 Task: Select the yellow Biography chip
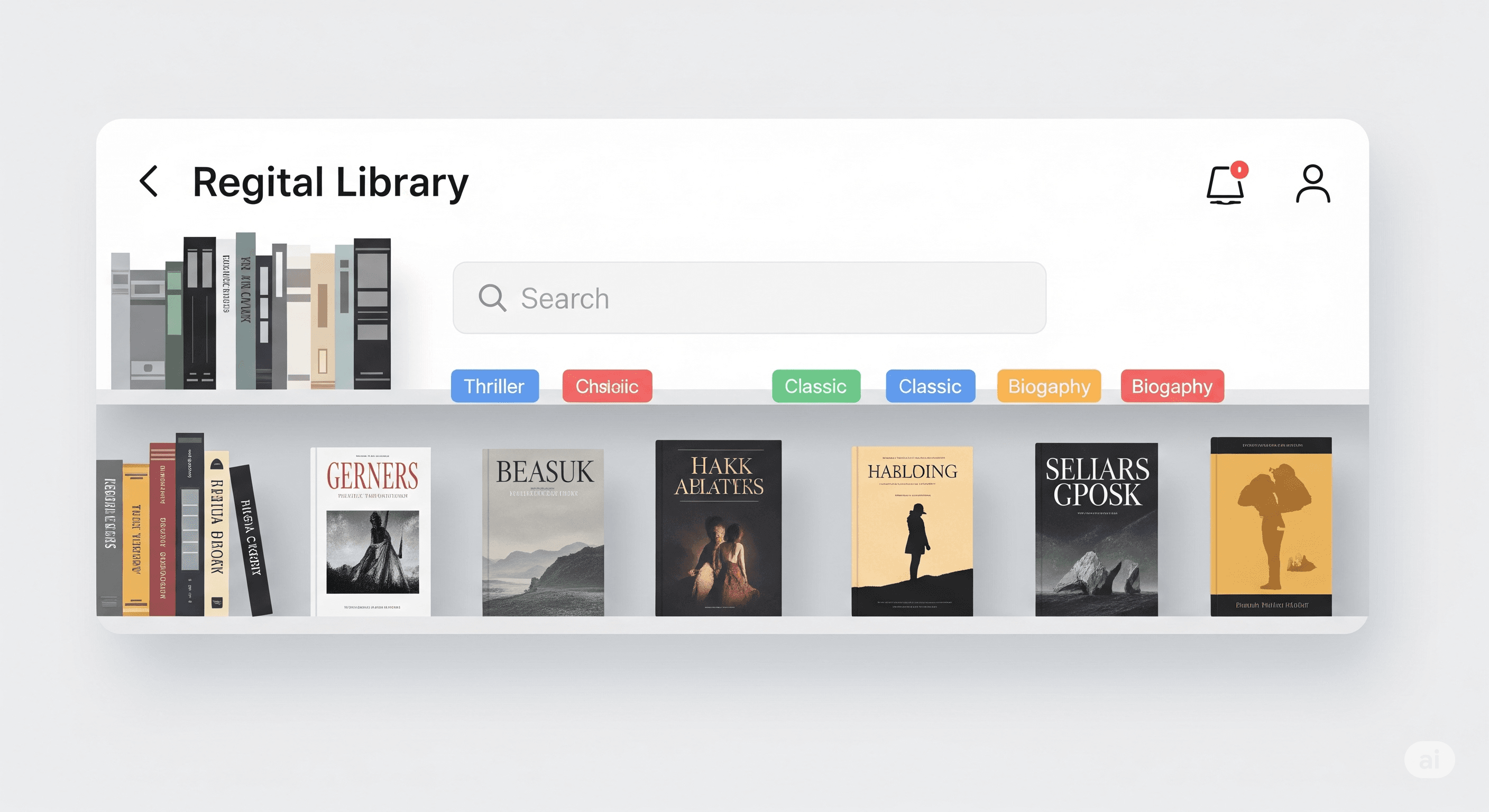tap(1048, 386)
